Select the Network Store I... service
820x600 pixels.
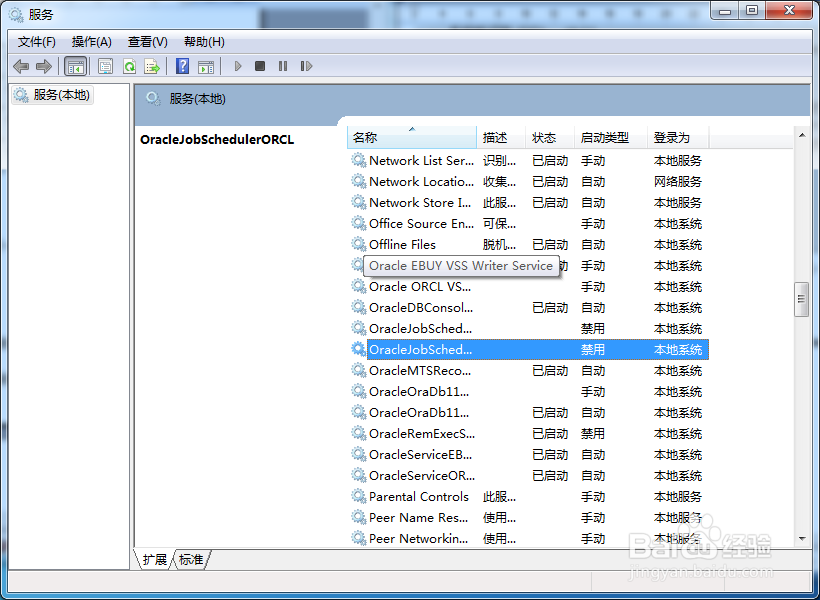pos(528,202)
